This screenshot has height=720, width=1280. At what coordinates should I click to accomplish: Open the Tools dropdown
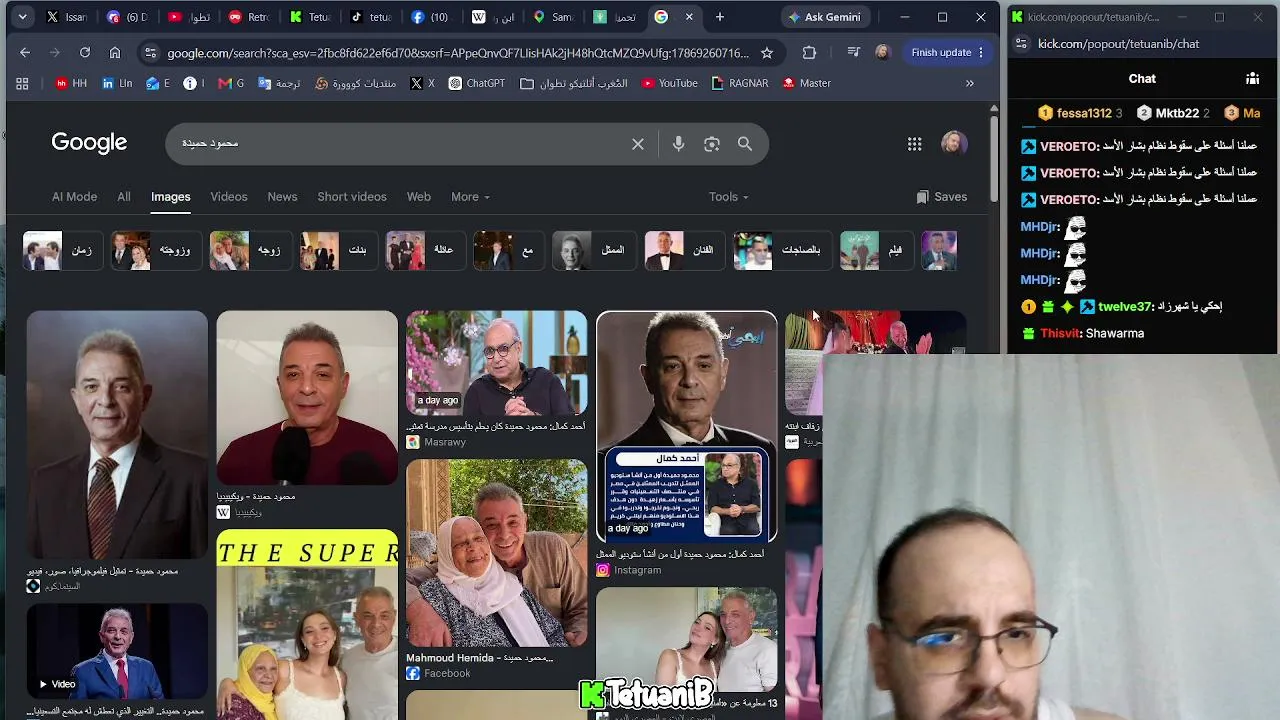728,197
